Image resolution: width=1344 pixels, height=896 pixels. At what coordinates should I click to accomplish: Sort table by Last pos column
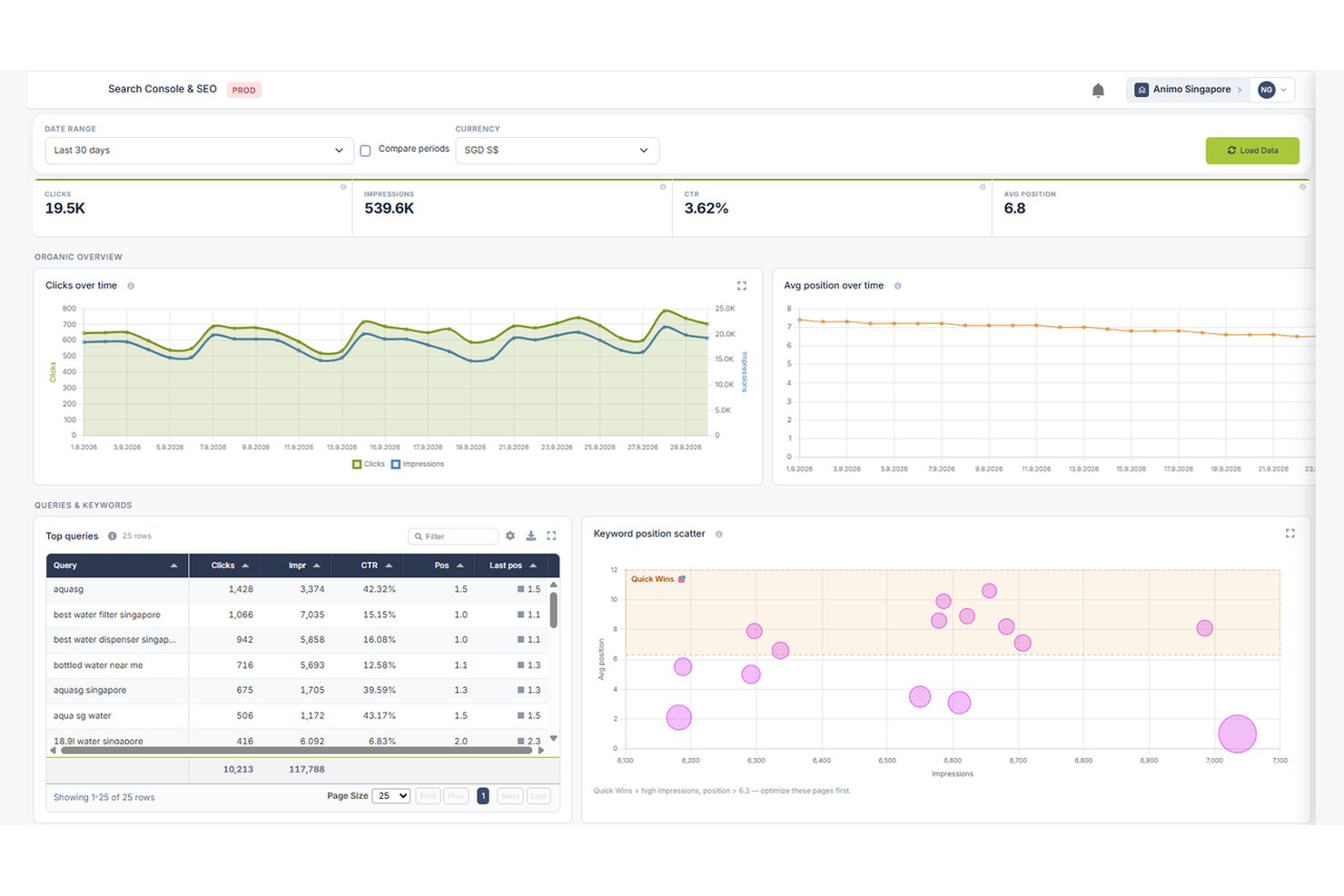[x=513, y=566]
